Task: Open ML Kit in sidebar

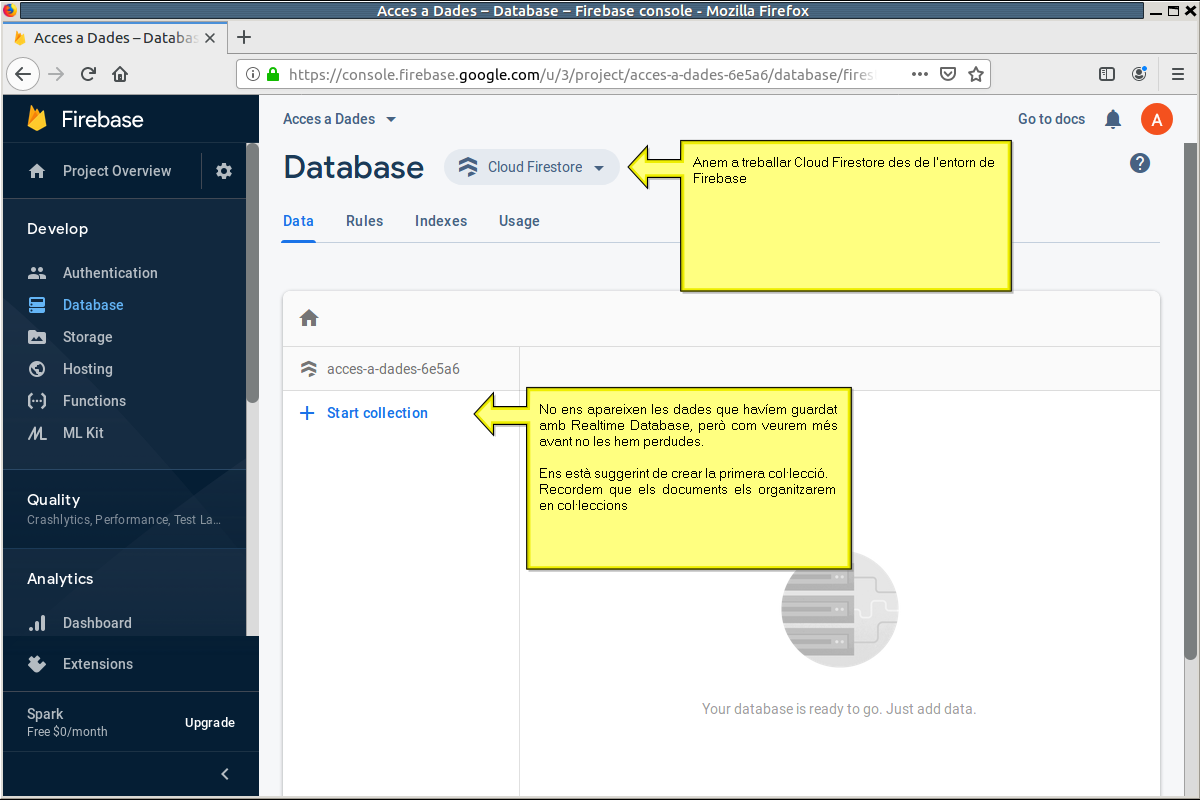Action: tap(83, 433)
